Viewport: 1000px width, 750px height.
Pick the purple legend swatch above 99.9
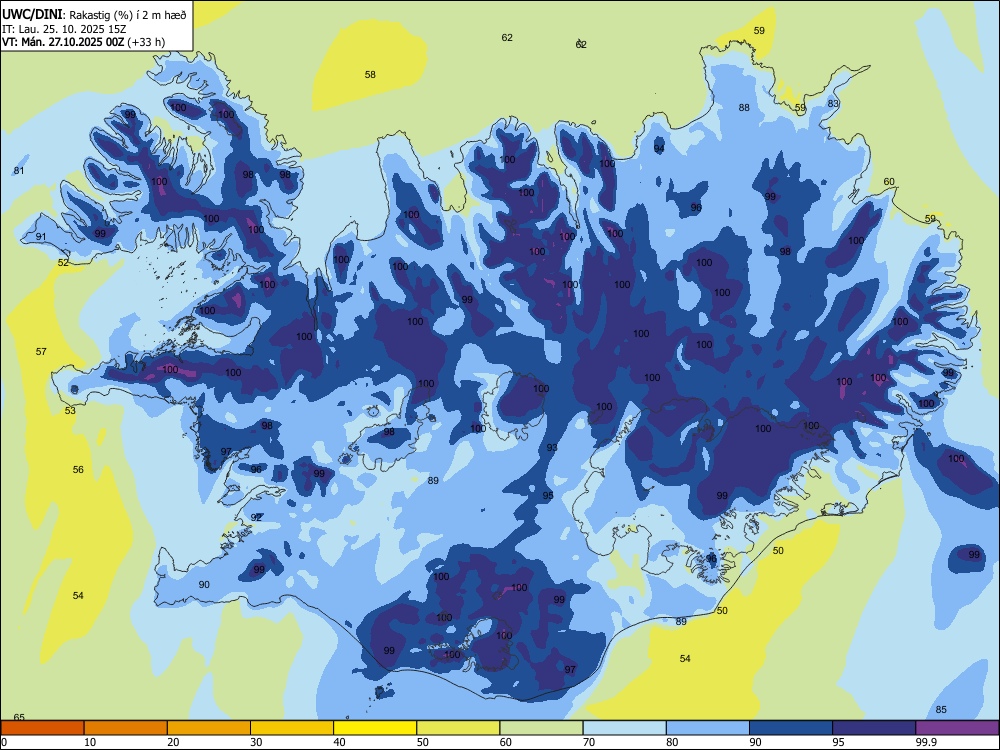pyautogui.click(x=957, y=728)
